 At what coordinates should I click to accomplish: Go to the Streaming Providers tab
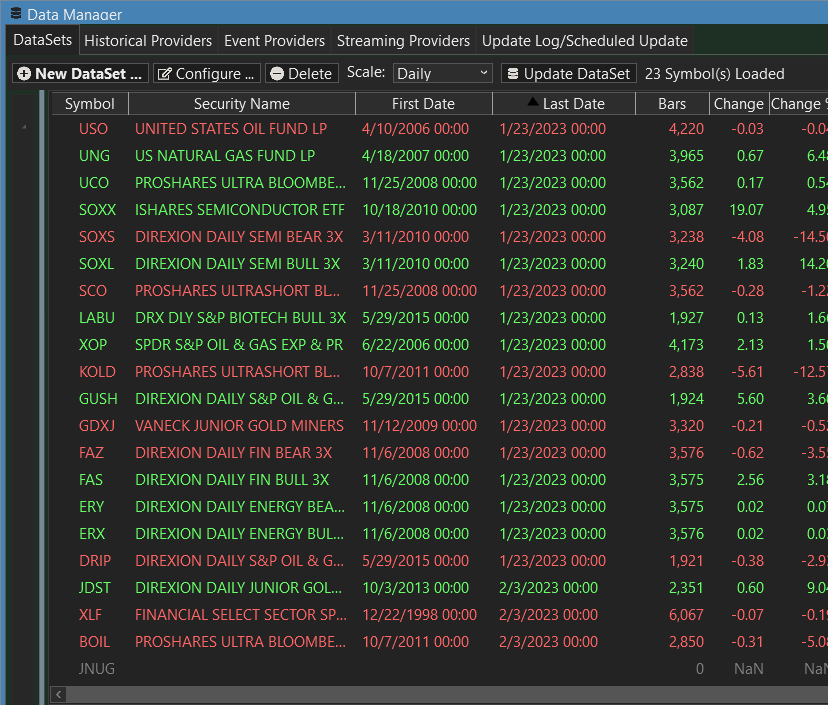click(403, 41)
